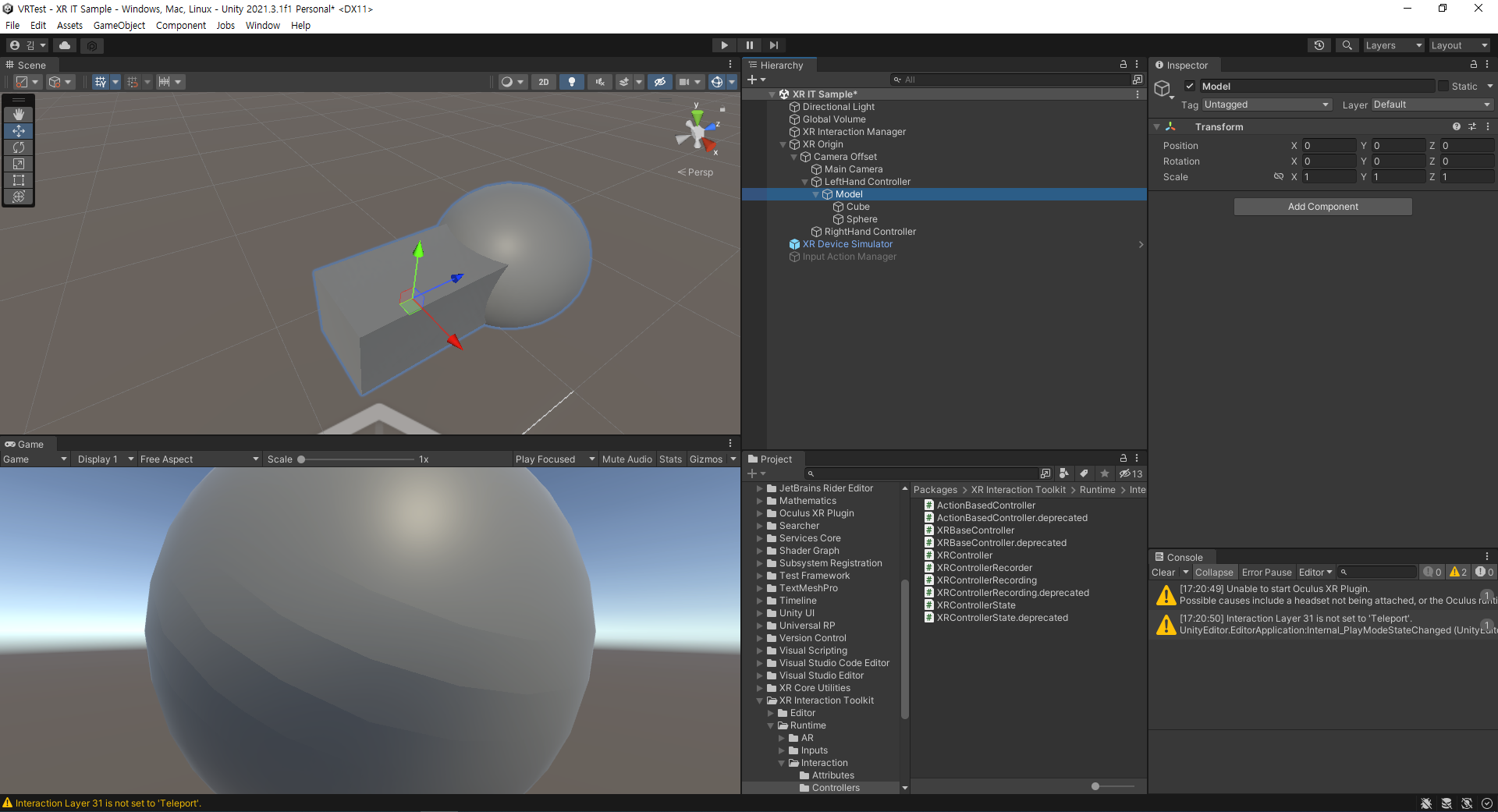Select the Move tool in Scene
Viewport: 1498px width, 812px height.
(x=19, y=131)
